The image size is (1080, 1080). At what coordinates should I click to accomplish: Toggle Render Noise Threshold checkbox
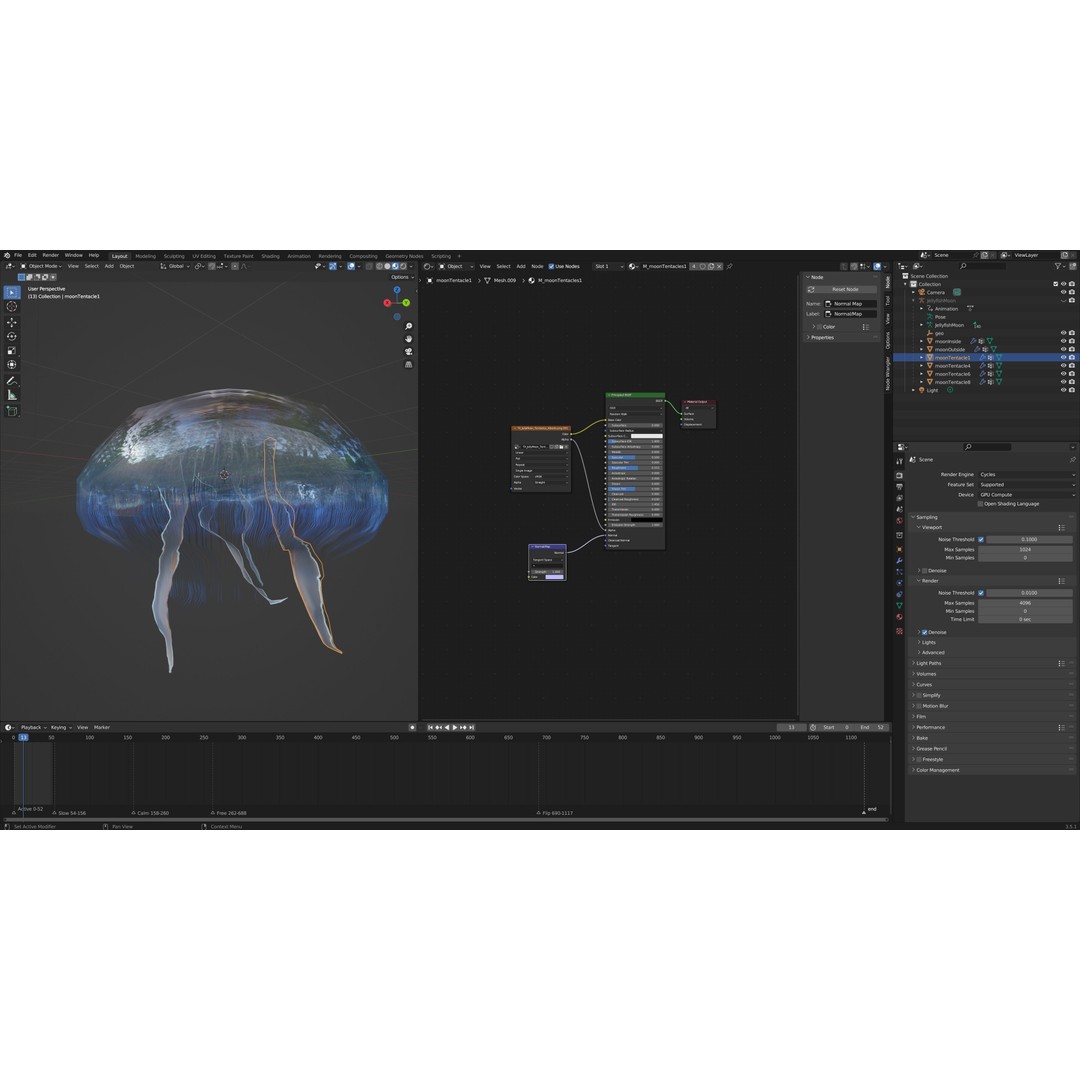click(981, 593)
